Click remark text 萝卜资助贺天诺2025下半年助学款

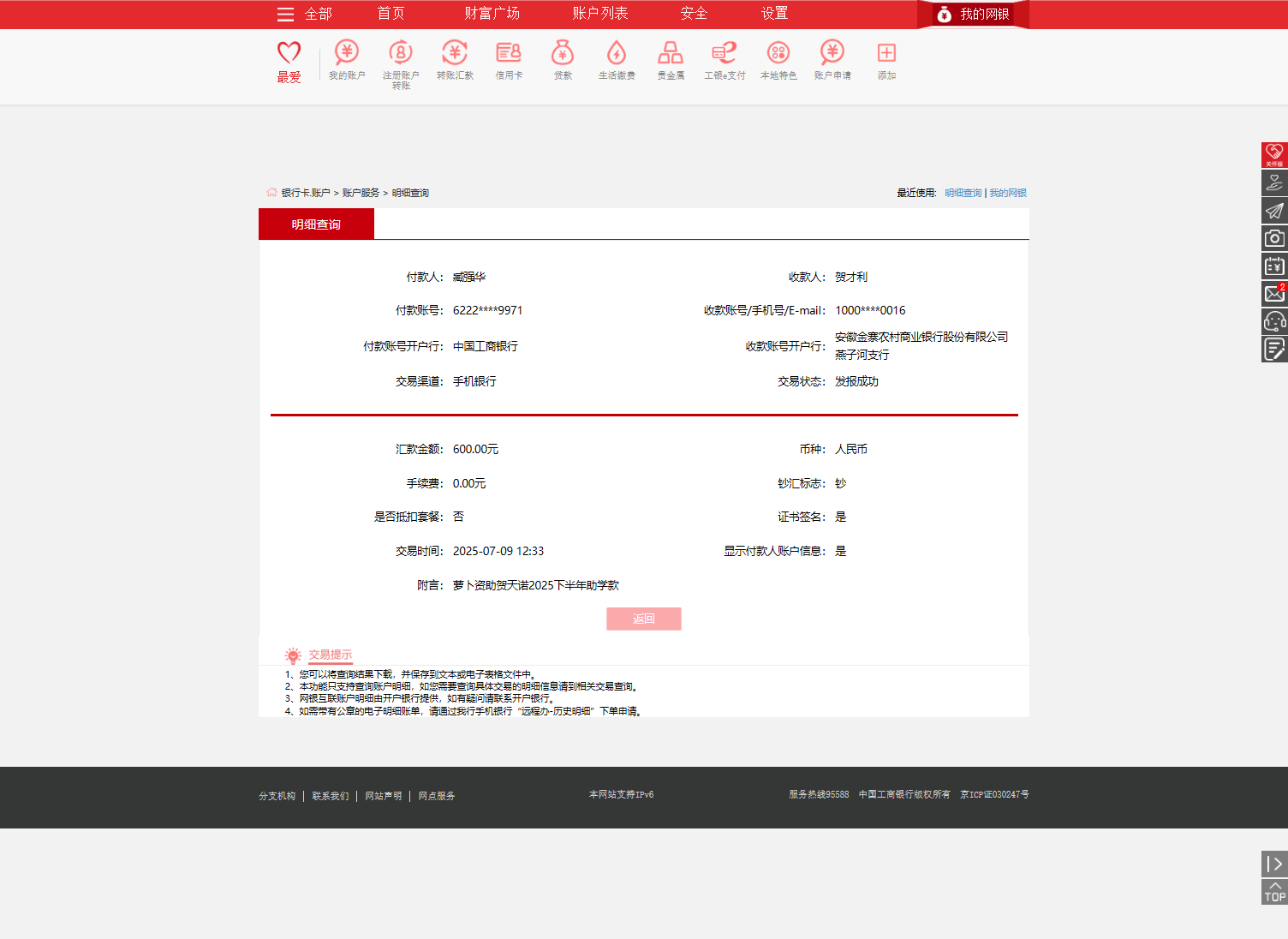point(536,585)
